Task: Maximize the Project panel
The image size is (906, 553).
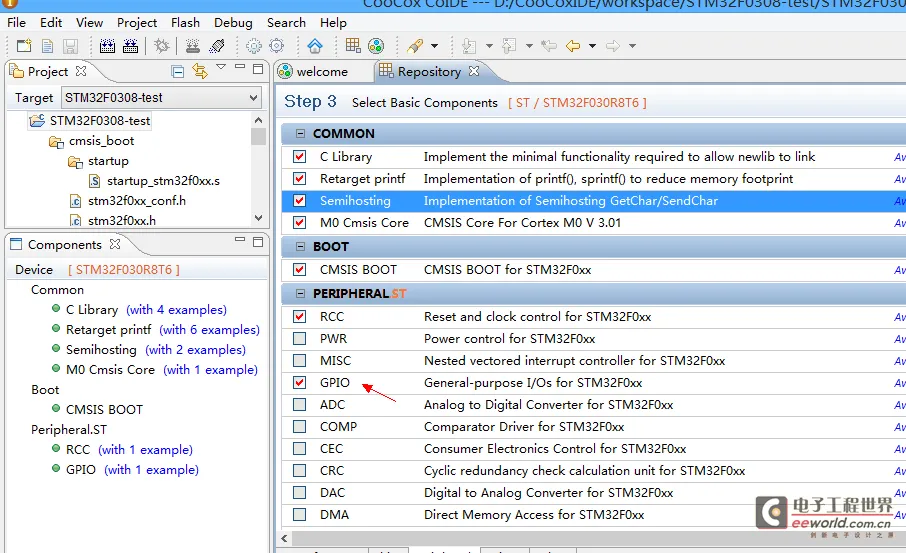Action: (258, 69)
